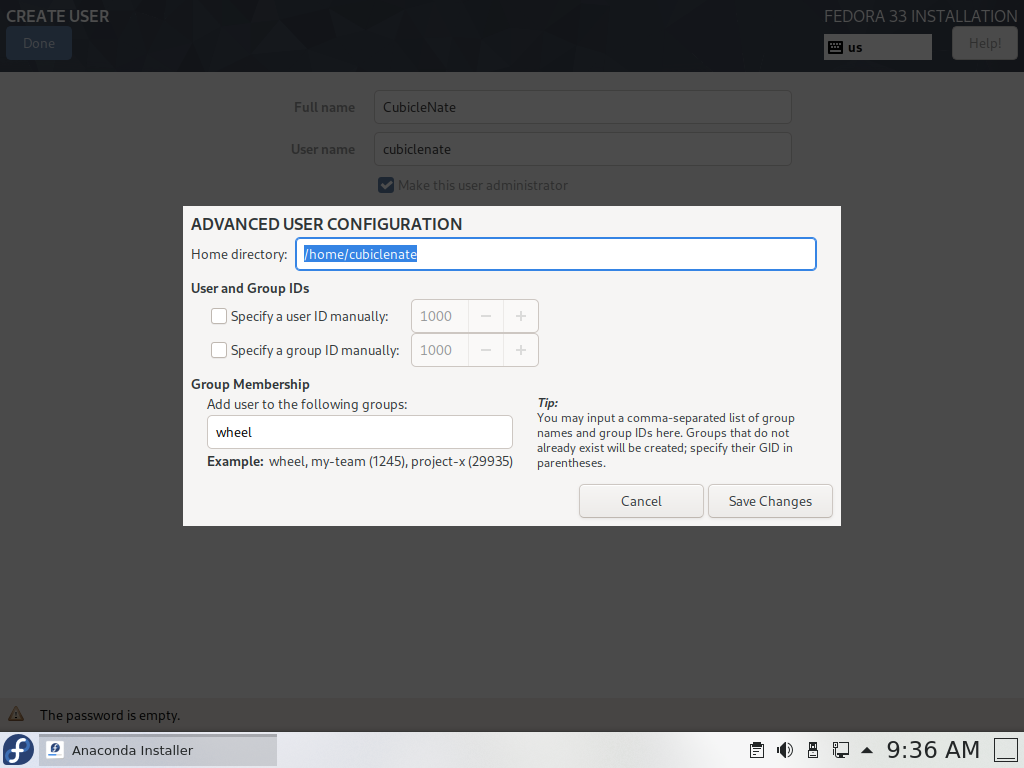Enable Specify a user ID manually
The image size is (1024, 768).
218,315
